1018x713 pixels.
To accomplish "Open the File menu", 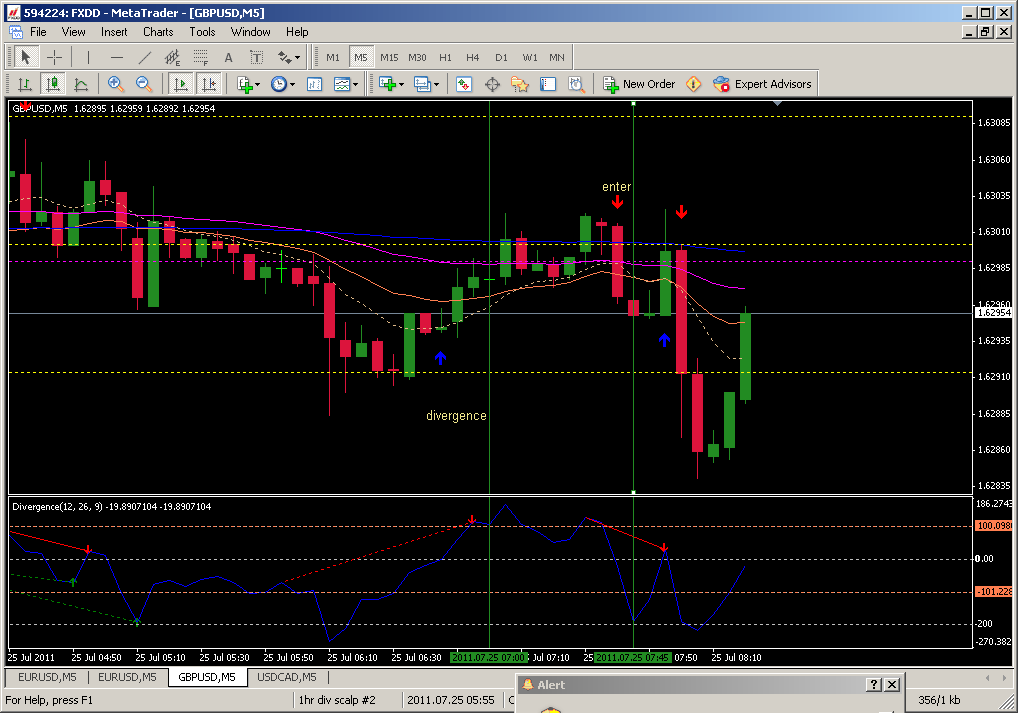I will point(38,32).
